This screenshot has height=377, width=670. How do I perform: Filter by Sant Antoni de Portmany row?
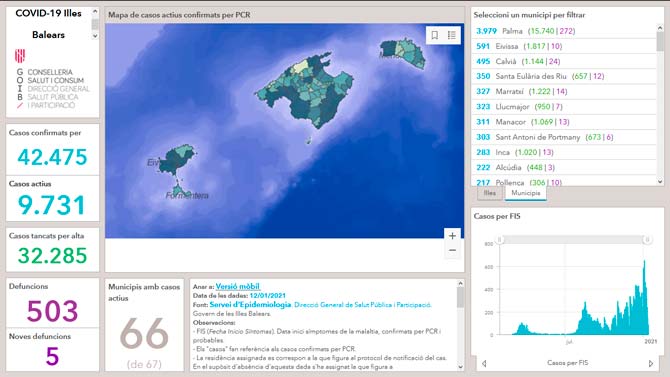pos(564,137)
